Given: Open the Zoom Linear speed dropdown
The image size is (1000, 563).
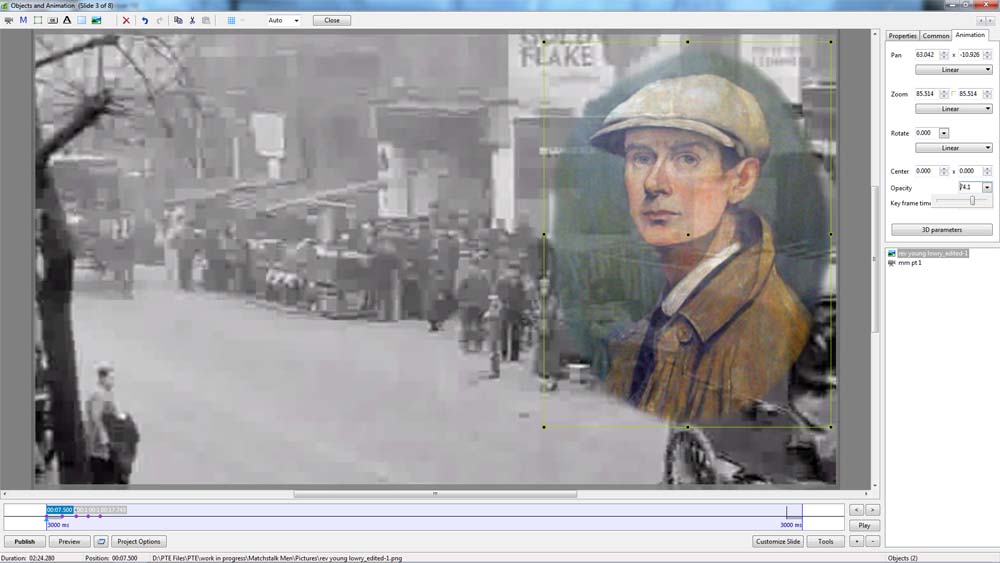Looking at the screenshot, I should tap(953, 109).
